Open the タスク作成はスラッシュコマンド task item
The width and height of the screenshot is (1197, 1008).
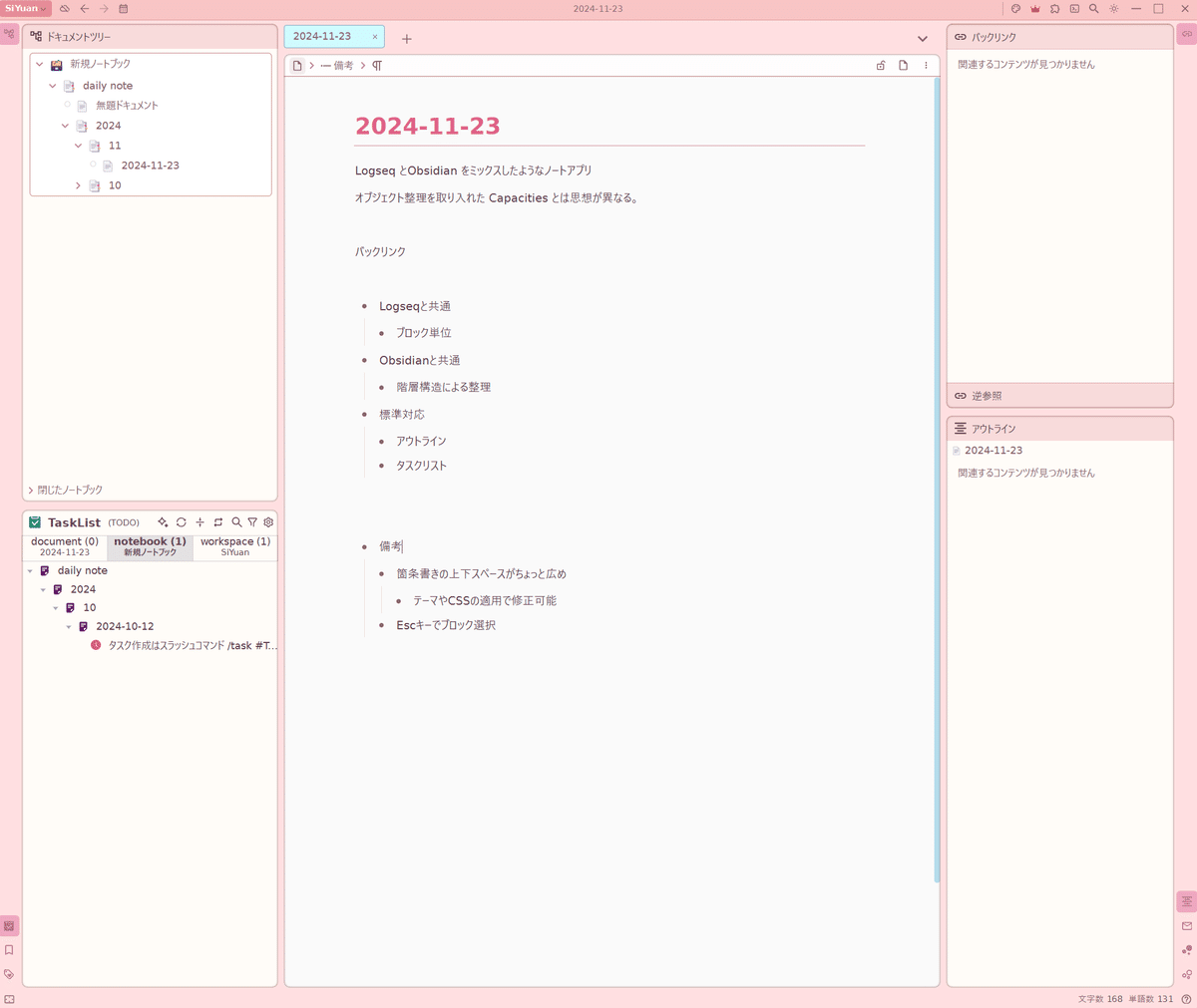point(193,646)
